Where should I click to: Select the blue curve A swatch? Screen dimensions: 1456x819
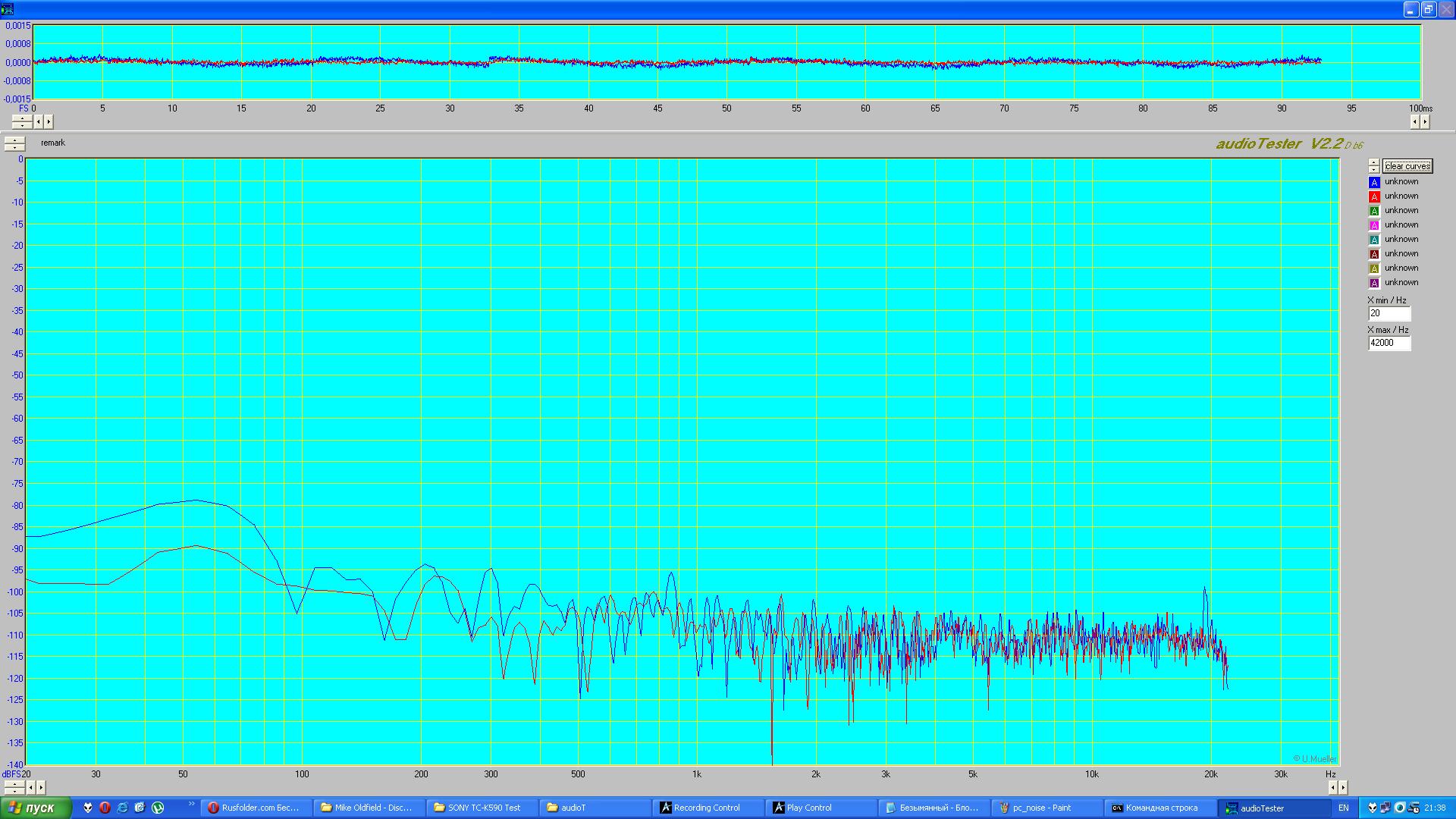1373,182
